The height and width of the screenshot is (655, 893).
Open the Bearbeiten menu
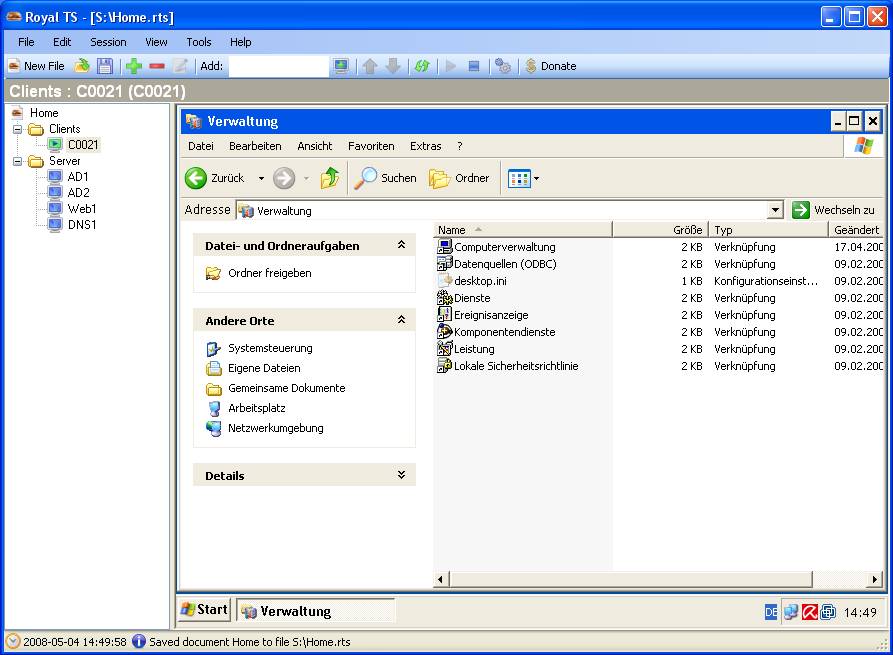click(255, 146)
